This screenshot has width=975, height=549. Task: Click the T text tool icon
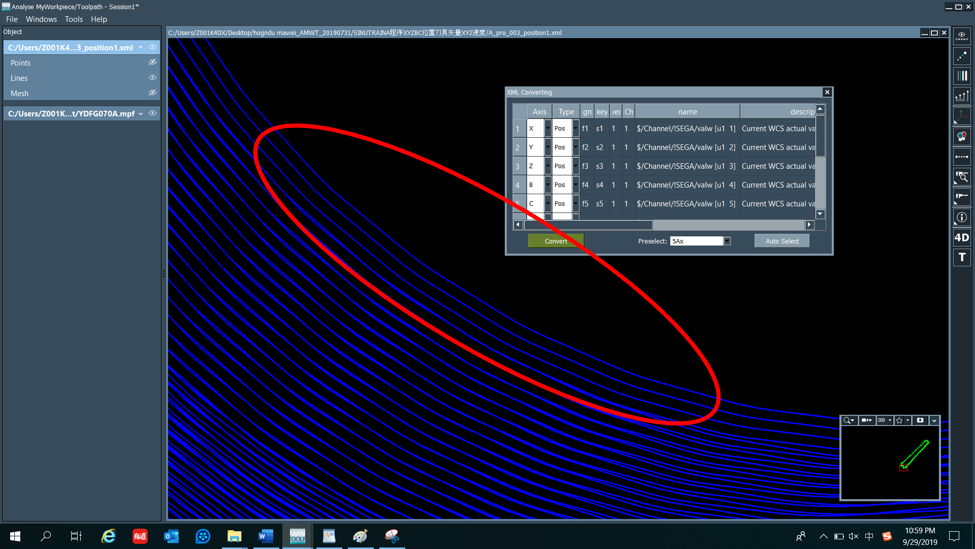coord(962,257)
